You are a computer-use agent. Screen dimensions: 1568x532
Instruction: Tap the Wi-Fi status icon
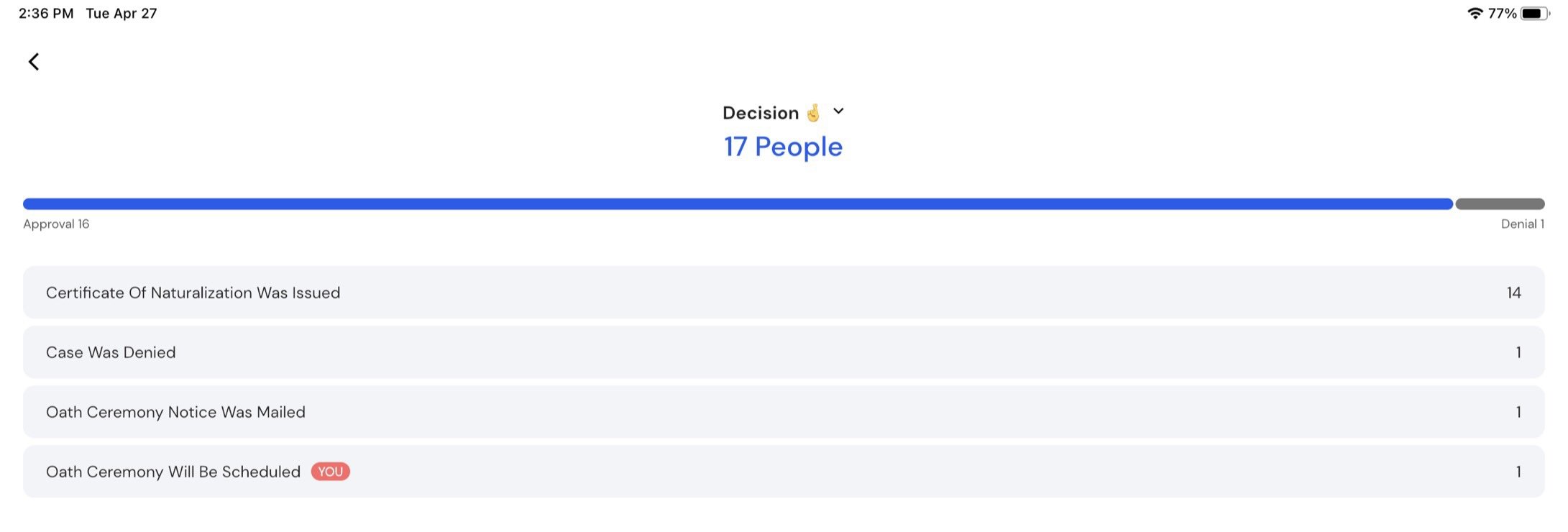click(1475, 13)
